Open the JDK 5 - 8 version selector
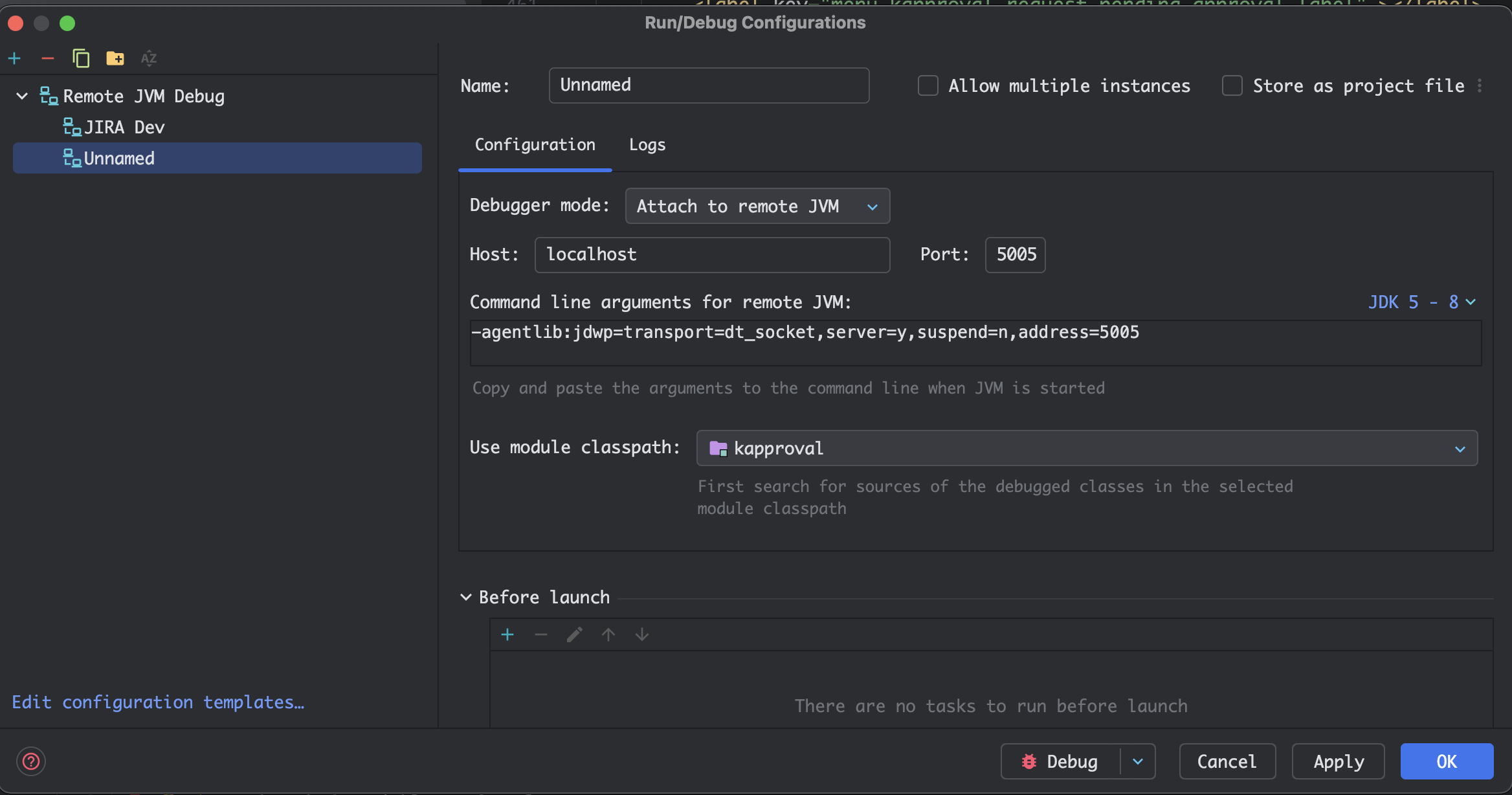 [x=1421, y=302]
